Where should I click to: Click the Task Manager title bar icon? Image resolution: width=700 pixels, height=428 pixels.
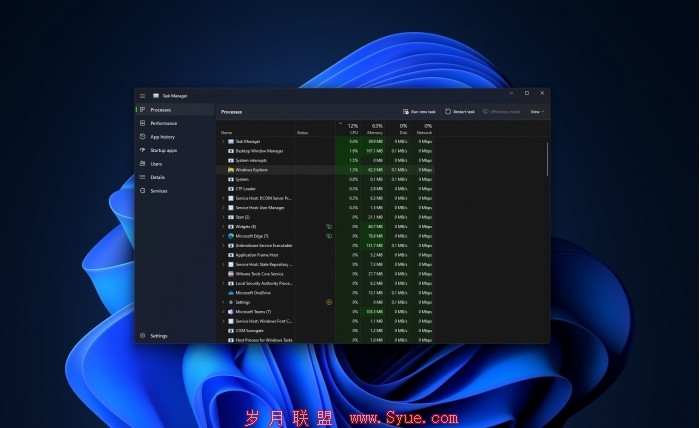pyautogui.click(x=156, y=96)
